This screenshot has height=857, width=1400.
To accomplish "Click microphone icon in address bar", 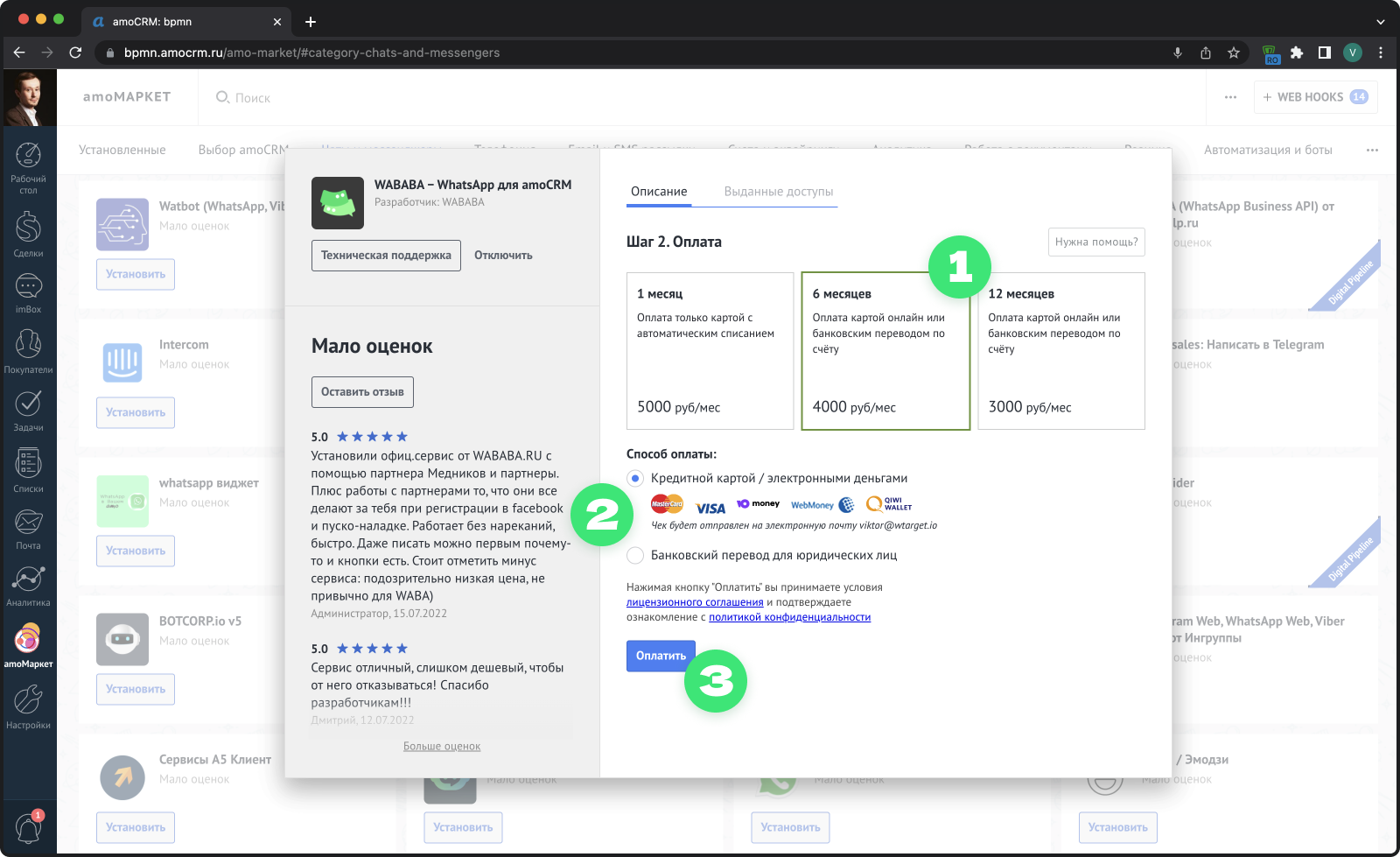I will coord(1178,53).
